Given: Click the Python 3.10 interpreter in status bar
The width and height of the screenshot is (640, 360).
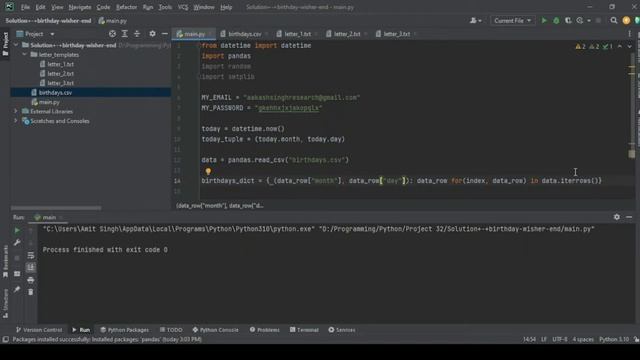Looking at the screenshot, I should pos(613,340).
